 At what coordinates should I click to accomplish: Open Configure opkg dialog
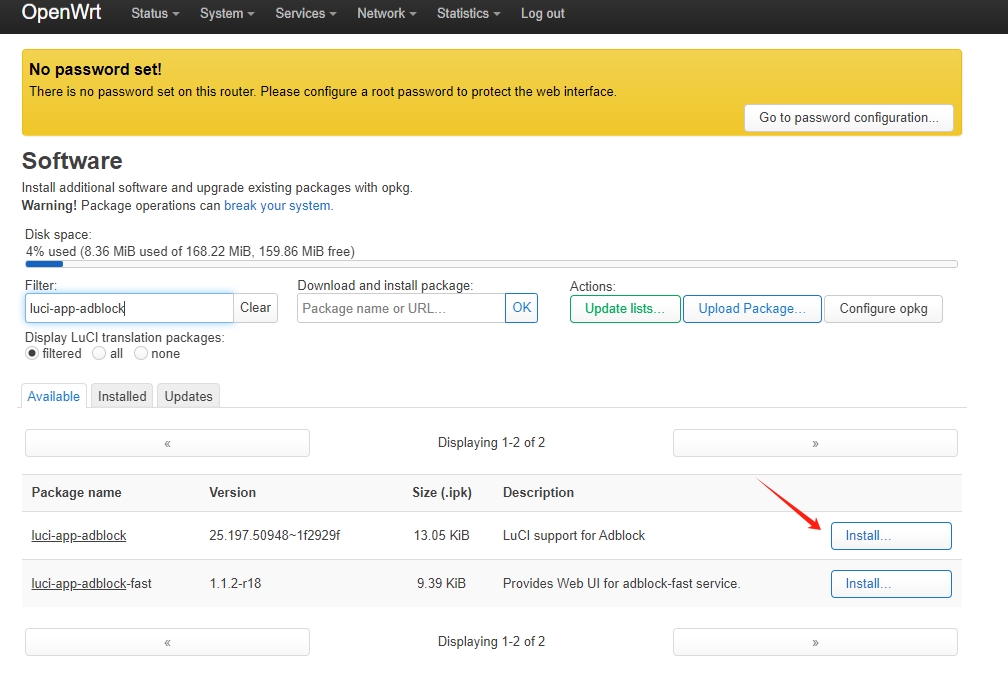tap(883, 309)
